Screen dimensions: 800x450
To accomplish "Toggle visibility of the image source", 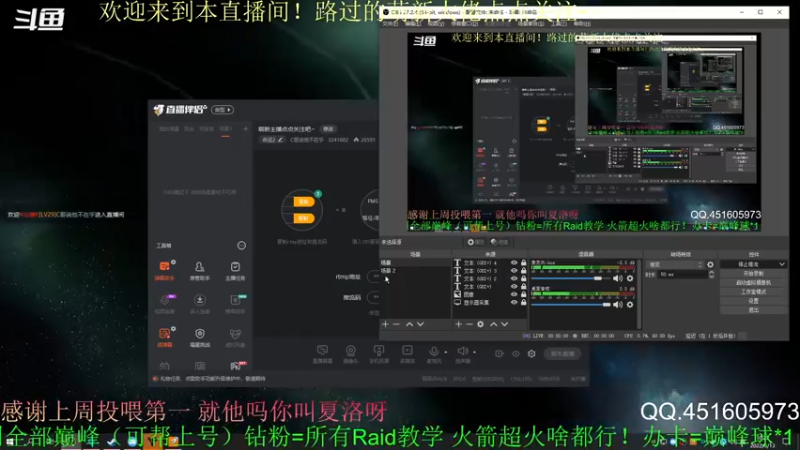I will pos(514,294).
